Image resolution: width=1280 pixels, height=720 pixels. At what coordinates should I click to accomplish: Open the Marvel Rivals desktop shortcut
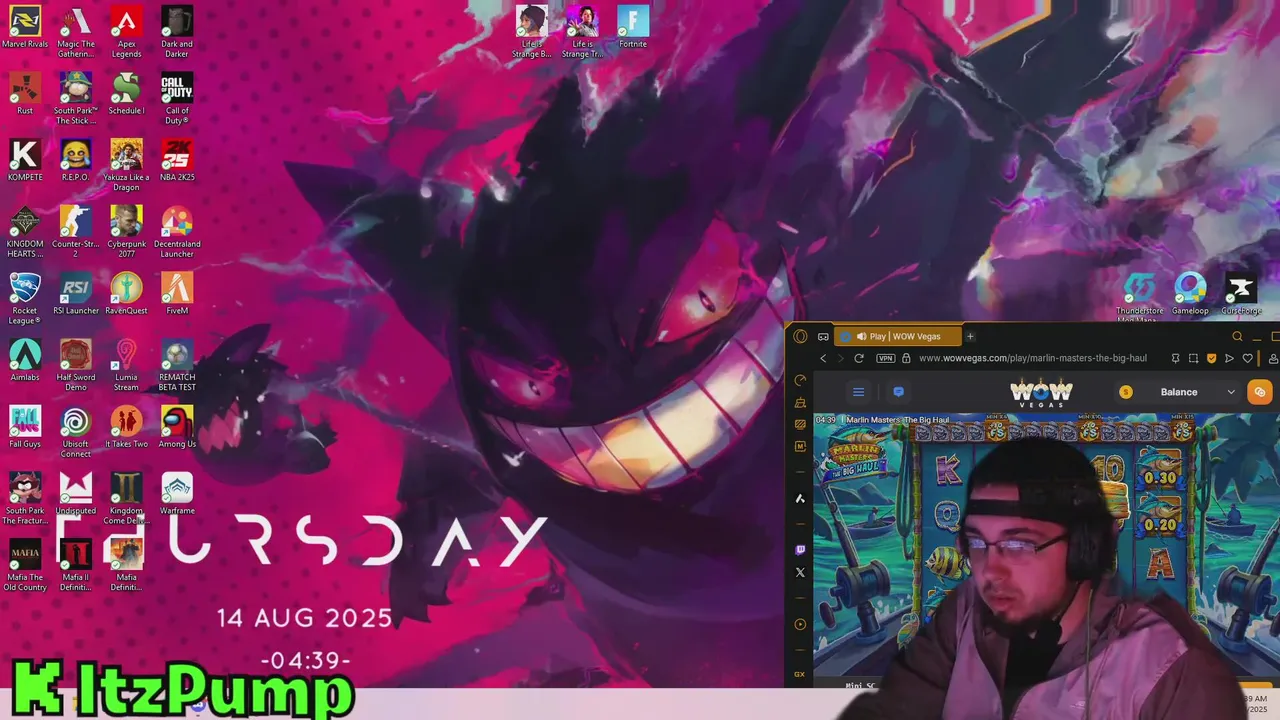pos(25,28)
